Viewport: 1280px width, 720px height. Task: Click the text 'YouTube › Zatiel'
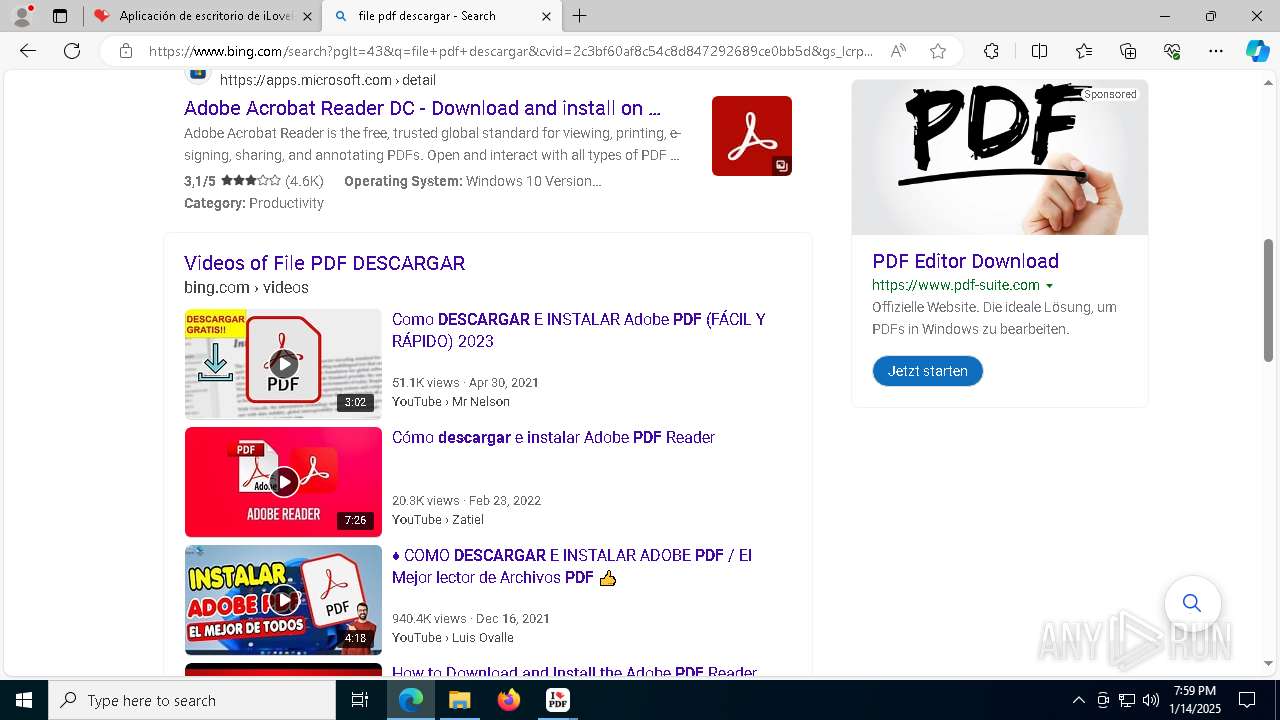438,519
